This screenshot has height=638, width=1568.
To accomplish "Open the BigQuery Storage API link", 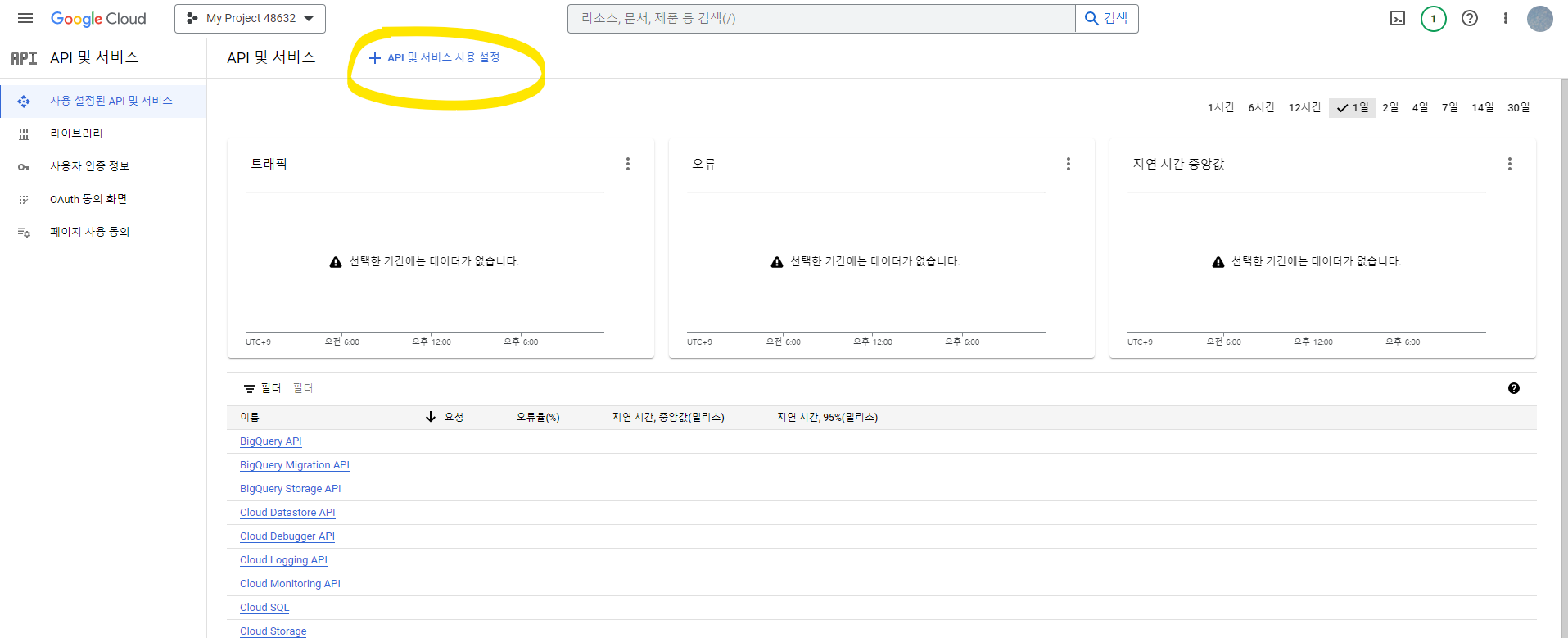I will [x=291, y=489].
